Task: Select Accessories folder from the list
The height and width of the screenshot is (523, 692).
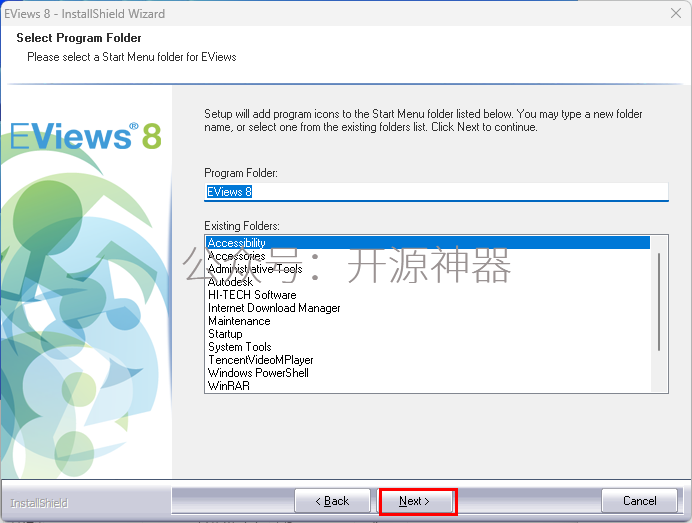Action: [x=236, y=256]
